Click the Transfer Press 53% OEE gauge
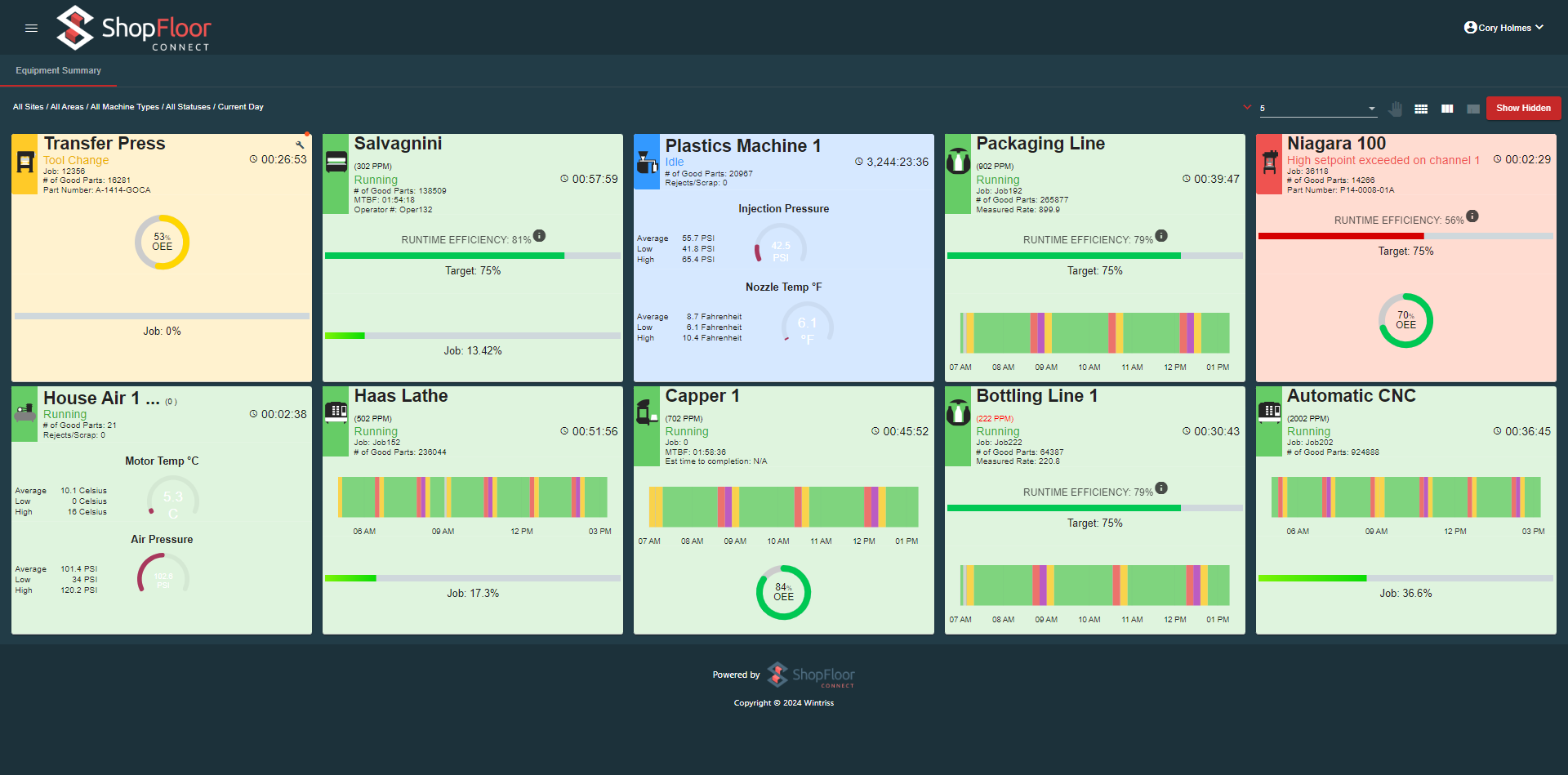 pyautogui.click(x=162, y=243)
